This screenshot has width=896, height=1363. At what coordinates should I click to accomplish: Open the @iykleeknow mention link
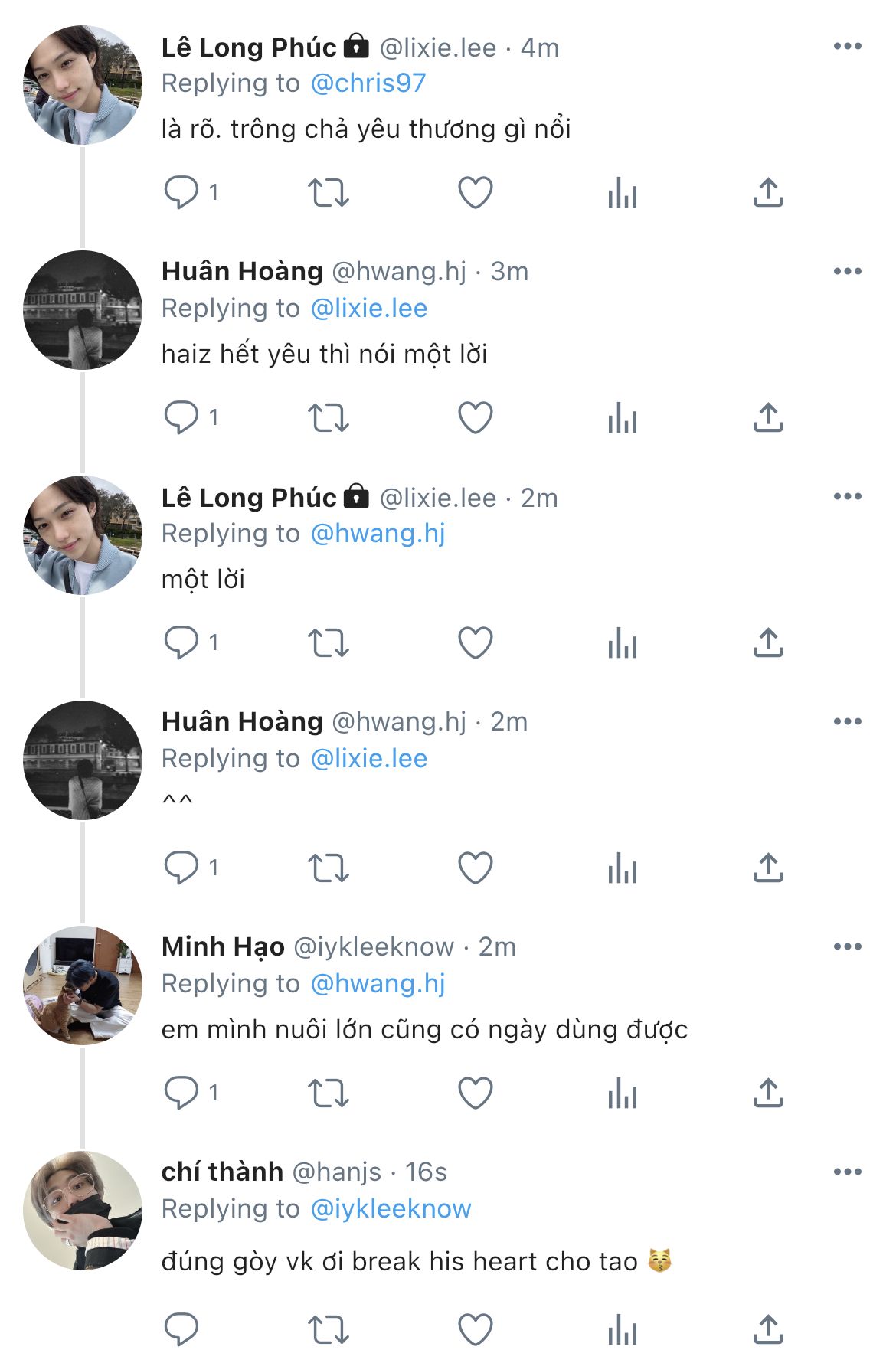pyautogui.click(x=391, y=1208)
